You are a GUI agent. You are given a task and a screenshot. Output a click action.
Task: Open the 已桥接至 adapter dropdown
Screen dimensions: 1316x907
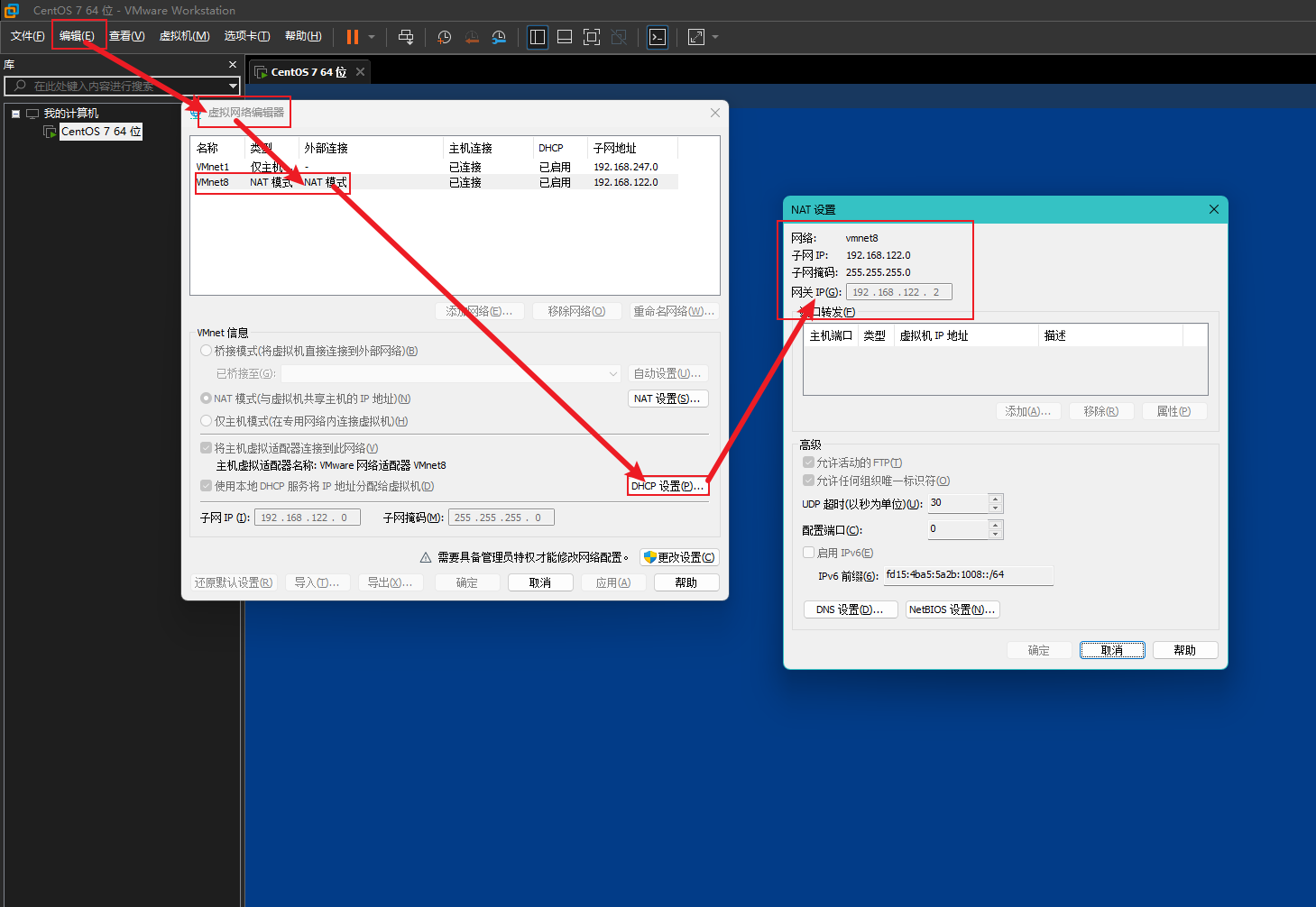(x=451, y=373)
